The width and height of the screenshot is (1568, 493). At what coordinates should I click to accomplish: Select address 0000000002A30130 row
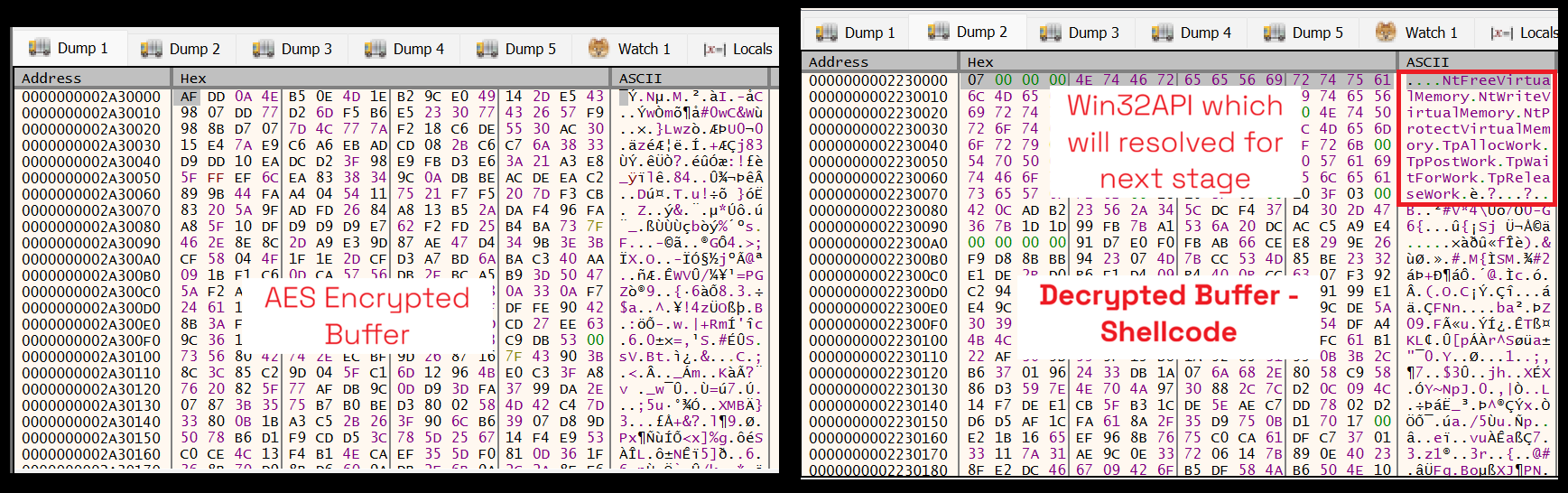point(91,405)
